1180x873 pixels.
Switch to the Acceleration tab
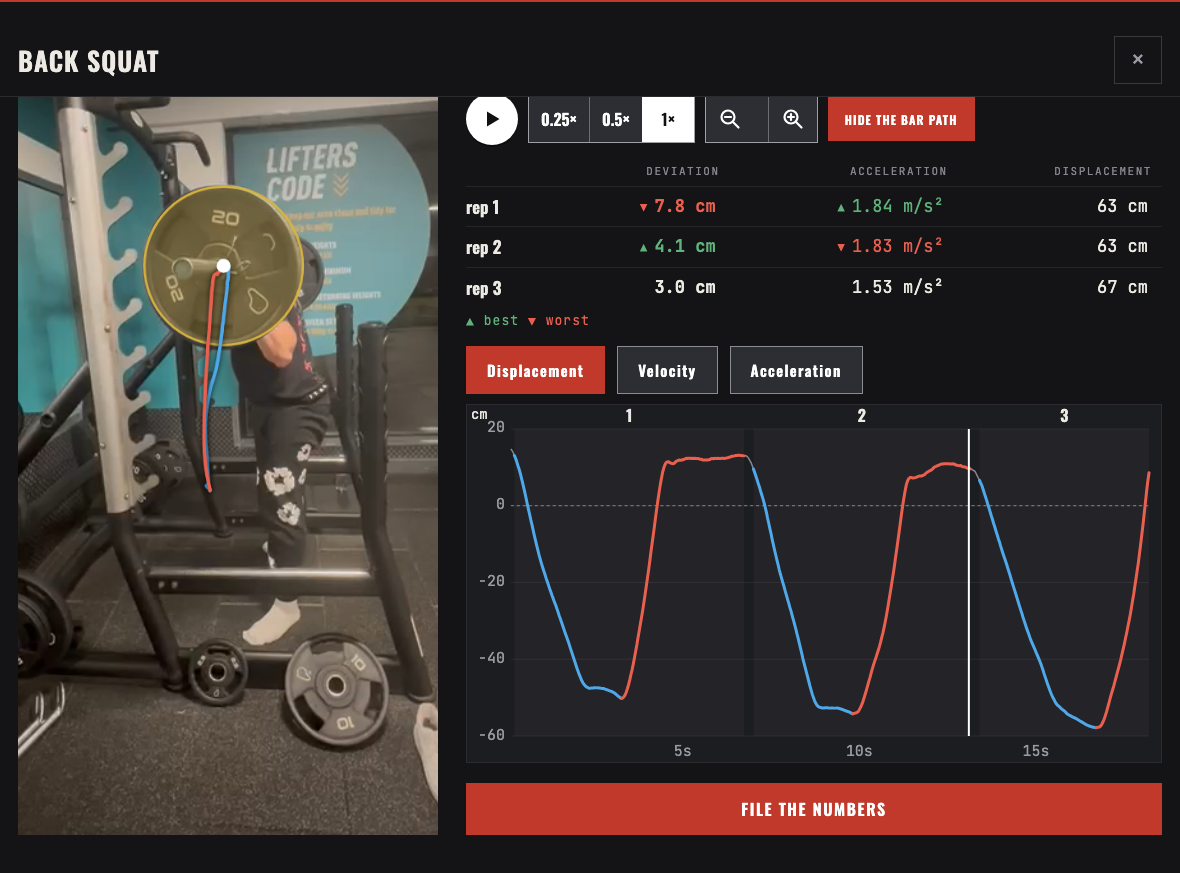click(795, 370)
